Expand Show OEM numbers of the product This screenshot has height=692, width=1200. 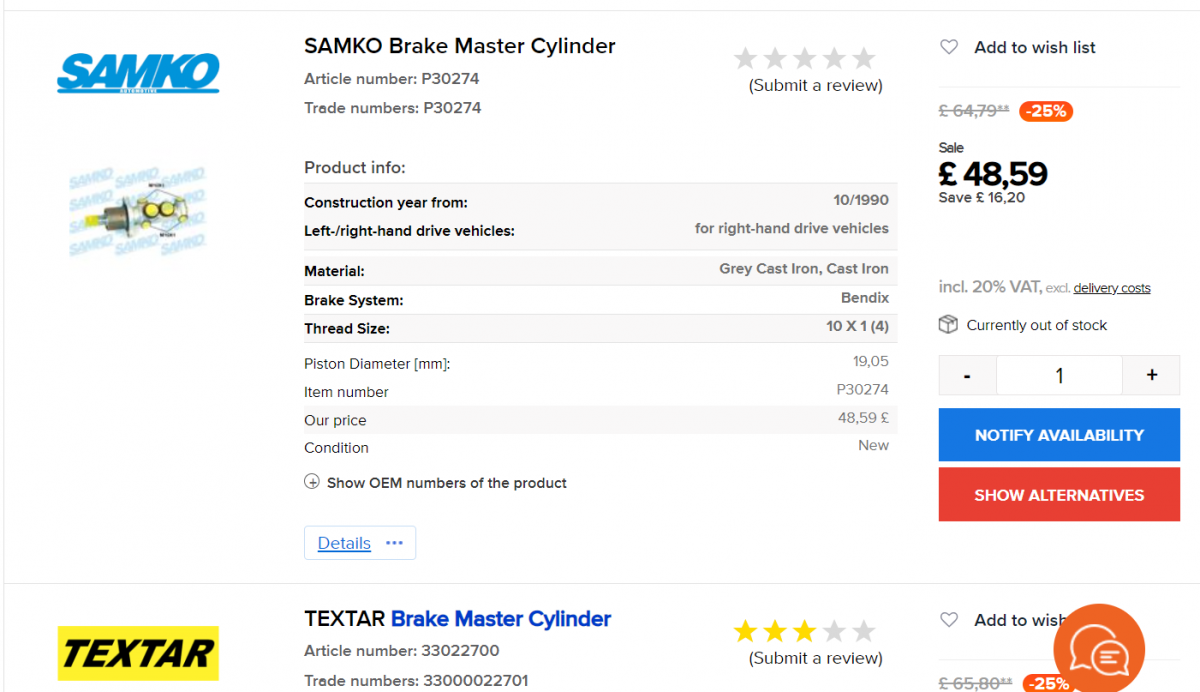tap(436, 482)
